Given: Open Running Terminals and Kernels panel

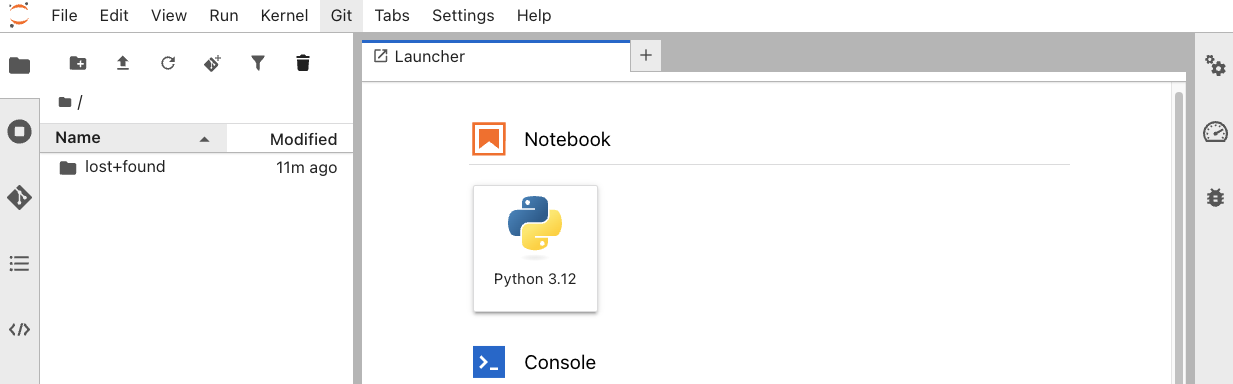Looking at the screenshot, I should coord(19,131).
